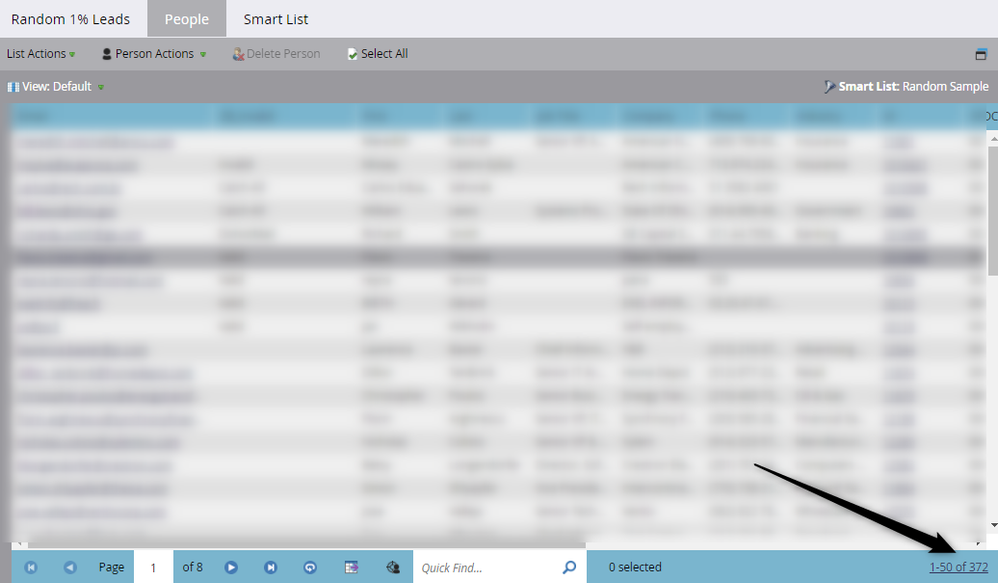998x583 pixels.
Task: Go to the first page of results
Action: (x=31, y=567)
